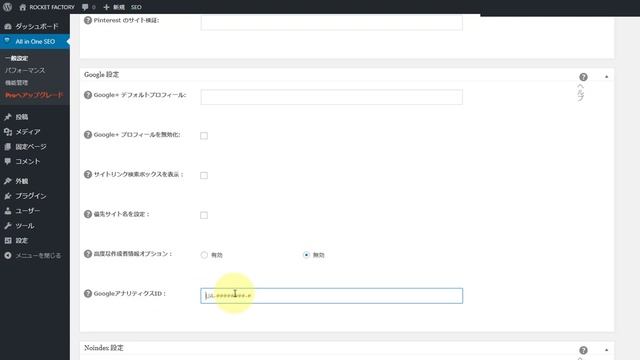This screenshot has height=360, width=640.
Task: Select 有効 radio for author options
Action: 204,255
